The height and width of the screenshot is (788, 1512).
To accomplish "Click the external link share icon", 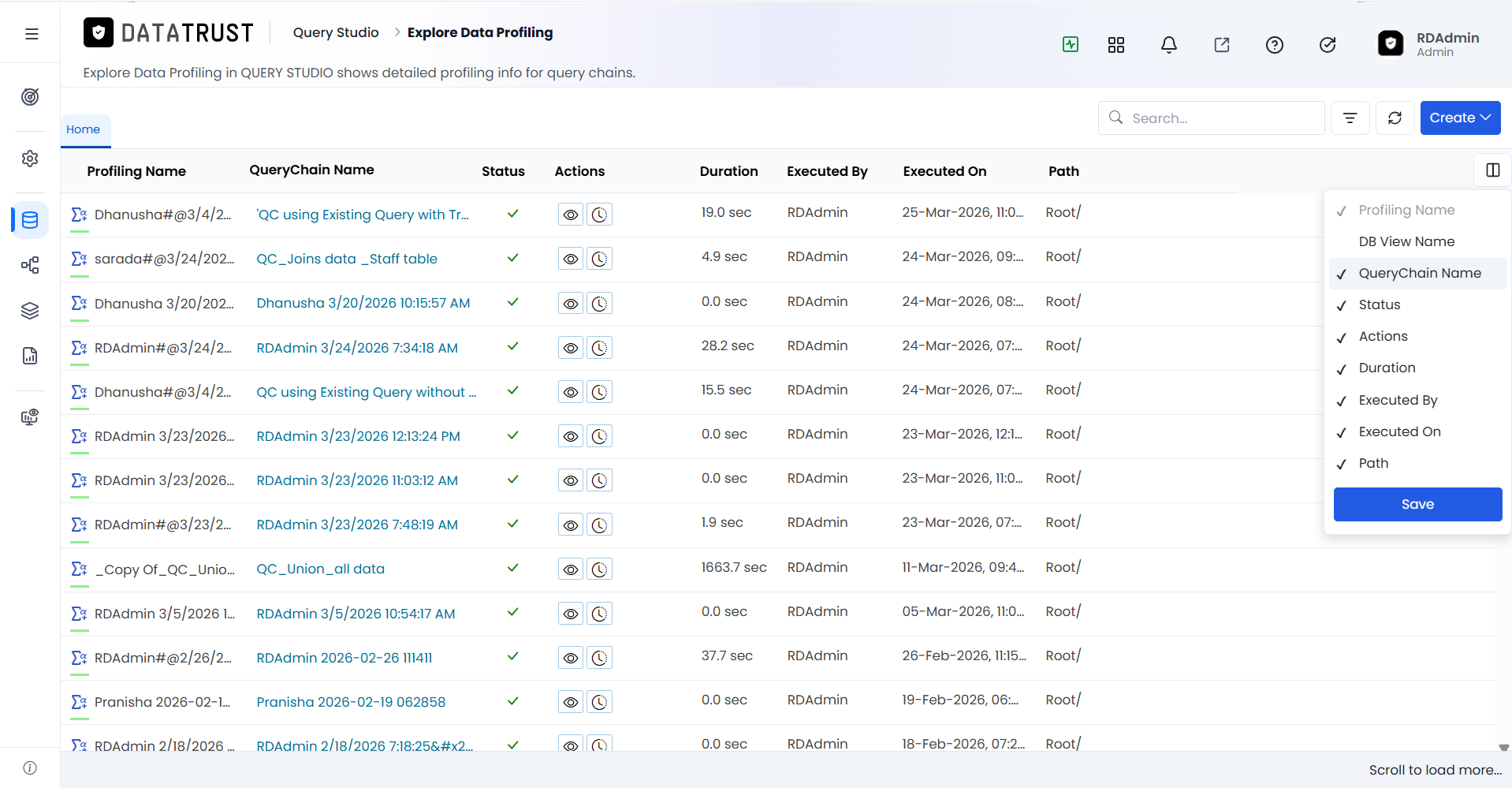I will (1222, 45).
